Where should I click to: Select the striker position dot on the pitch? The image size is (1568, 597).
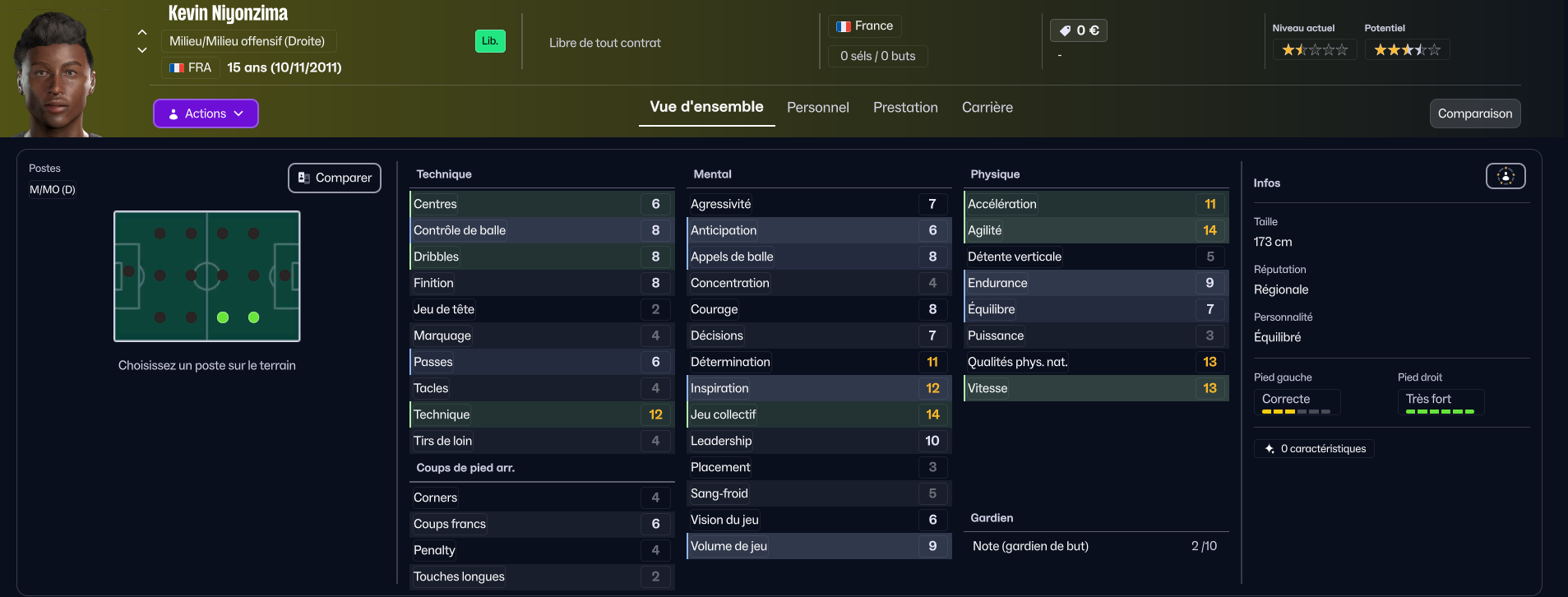pyautogui.click(x=284, y=275)
